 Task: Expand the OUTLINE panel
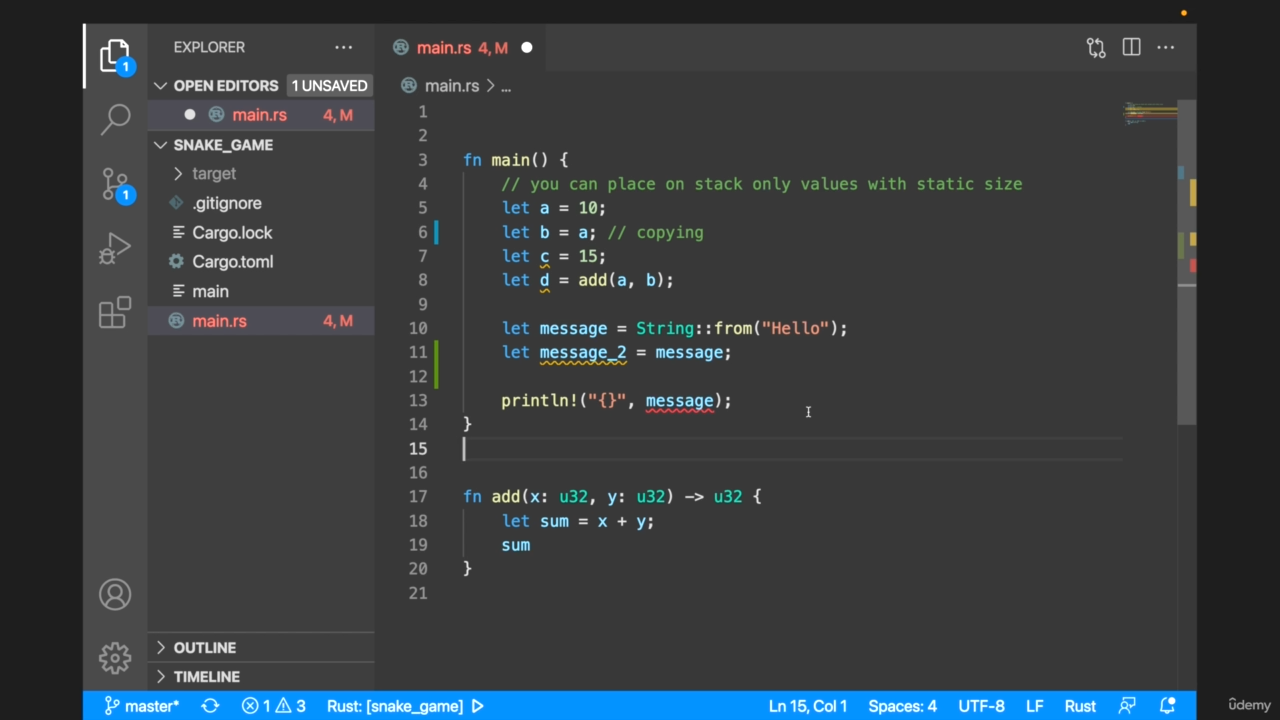coord(205,648)
